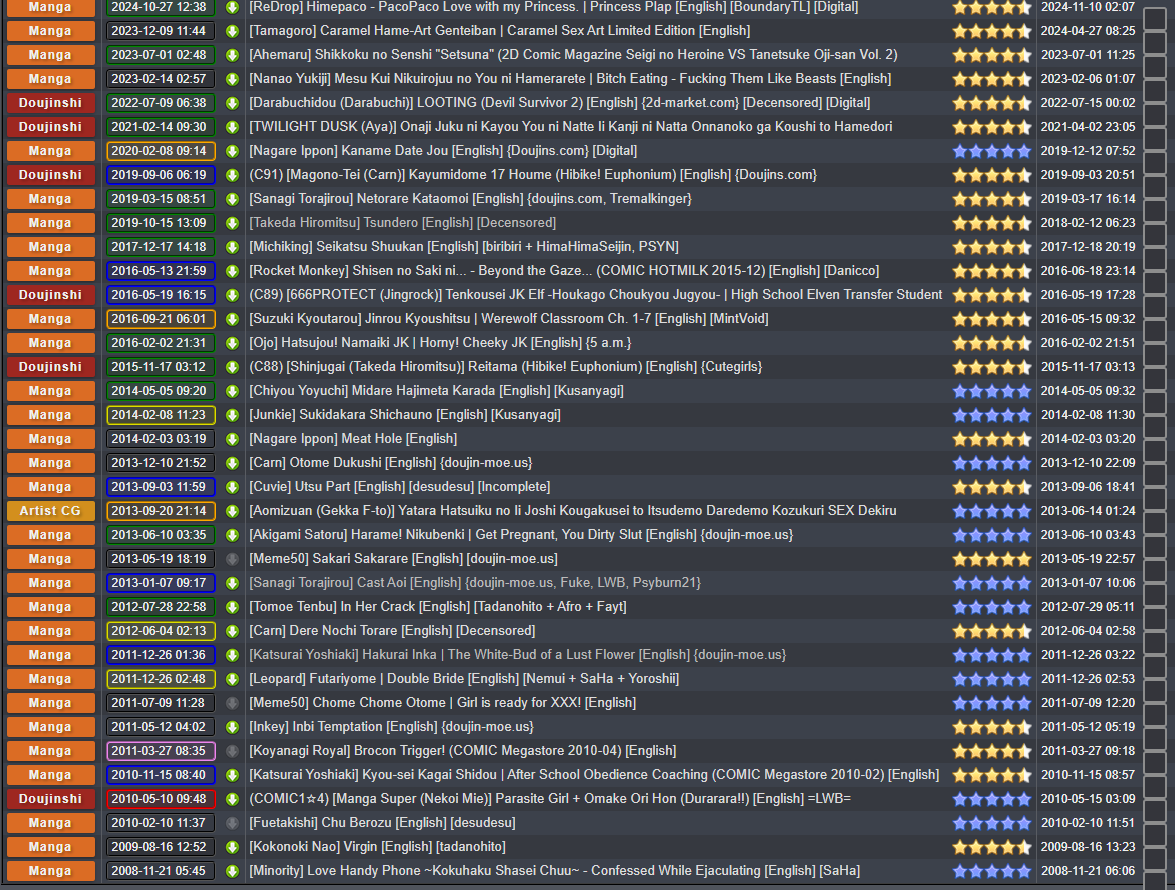This screenshot has width=1175, height=890.
Task: Click the download arrow for the 2023-12-09 11:44 entry
Action: point(232,31)
